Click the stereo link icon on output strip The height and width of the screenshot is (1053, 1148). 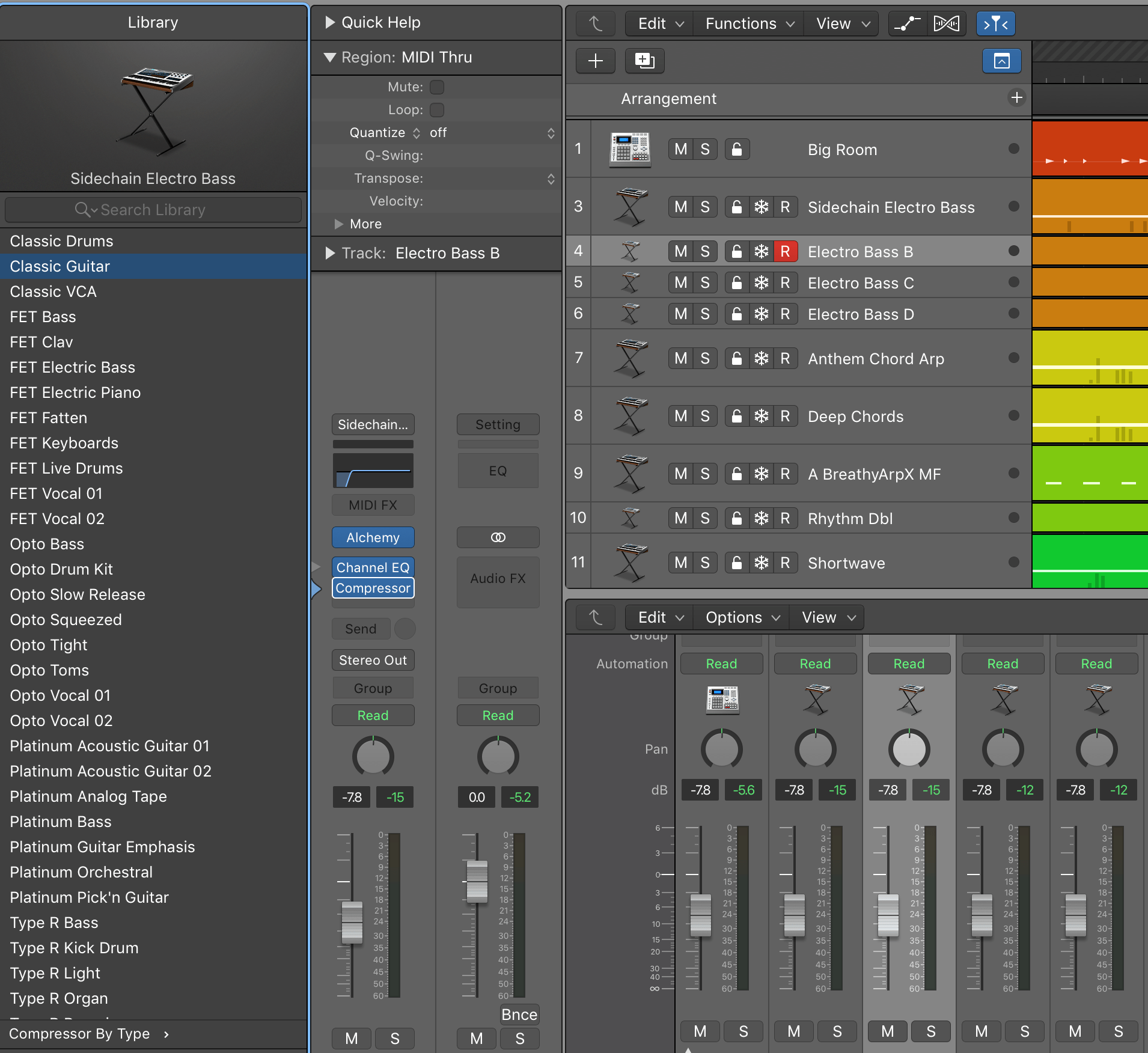(498, 537)
